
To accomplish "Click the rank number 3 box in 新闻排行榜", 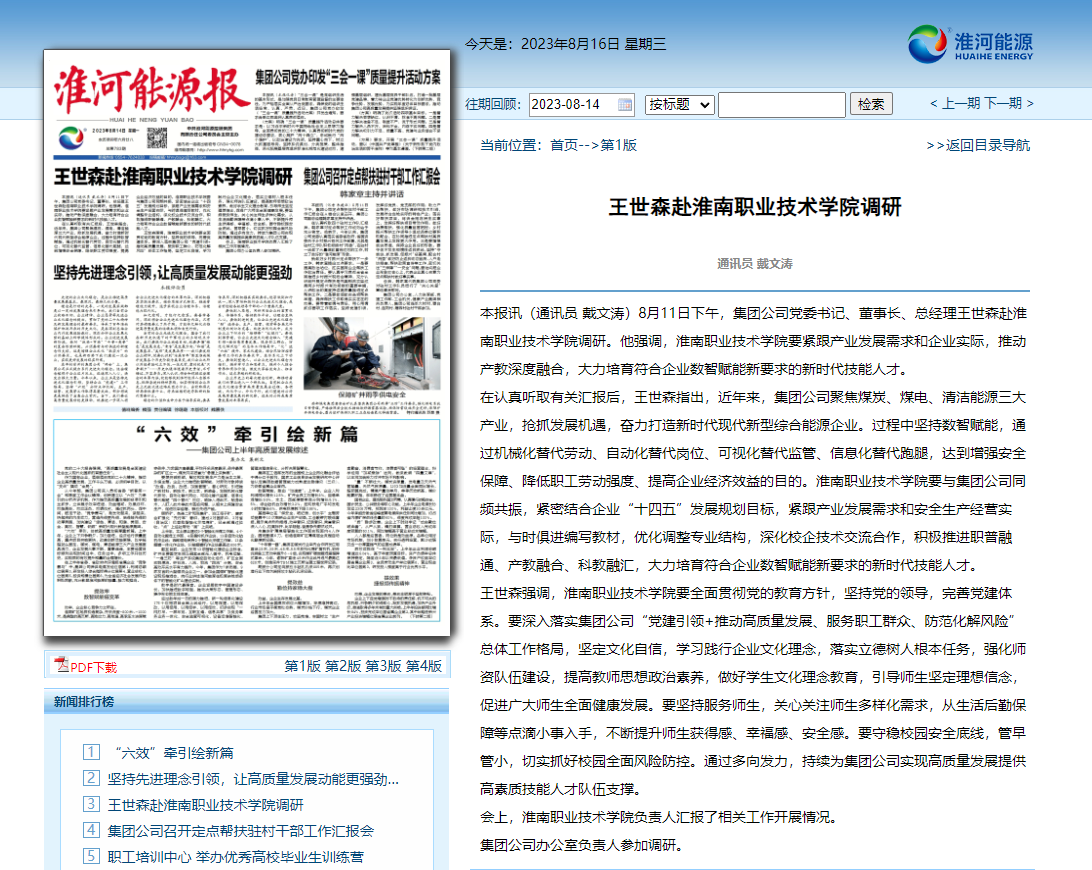I will 91,804.
